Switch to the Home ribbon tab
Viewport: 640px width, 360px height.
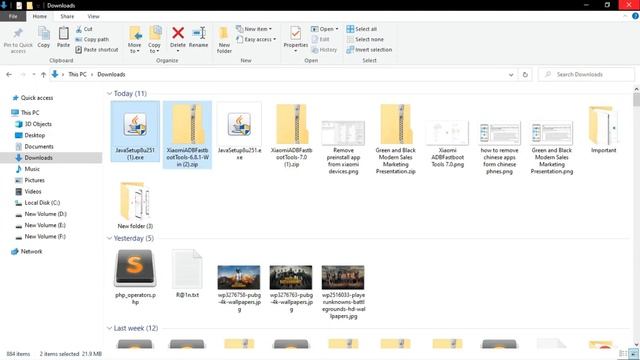tap(40, 16)
